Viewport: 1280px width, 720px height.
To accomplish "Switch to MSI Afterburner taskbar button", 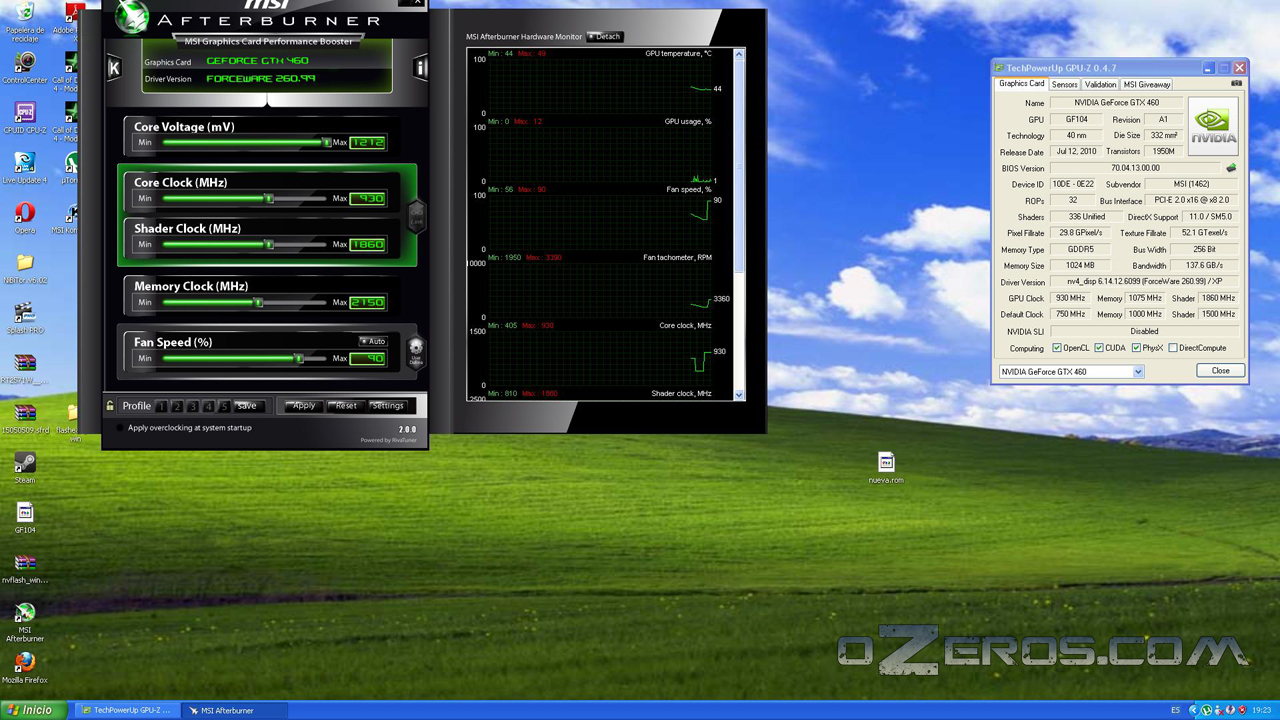I will (x=236, y=710).
